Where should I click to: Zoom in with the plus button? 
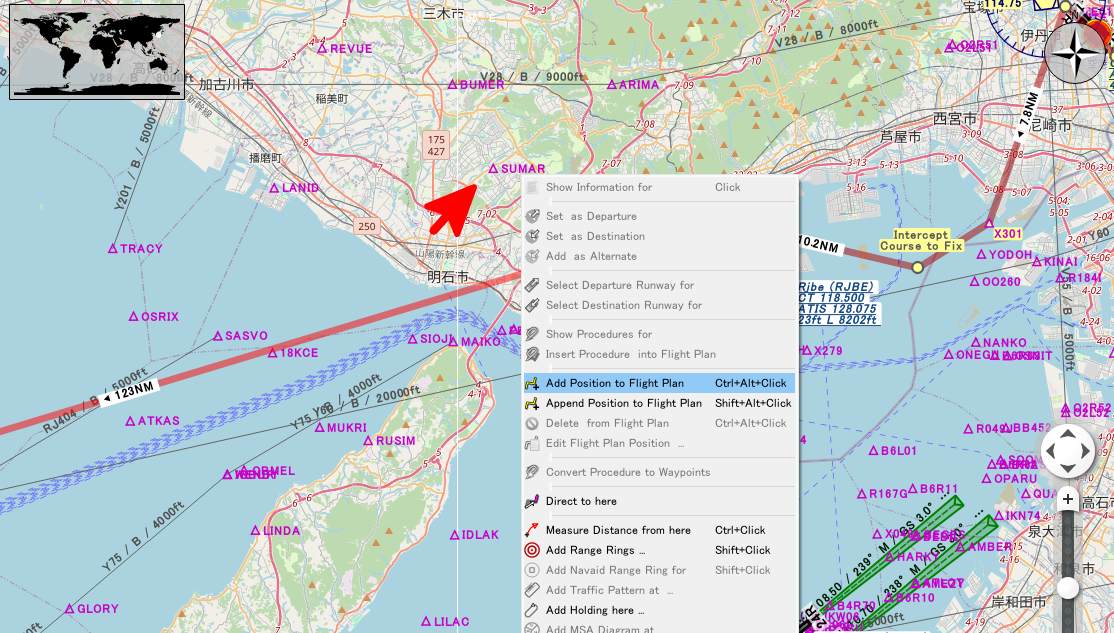coord(1068,499)
